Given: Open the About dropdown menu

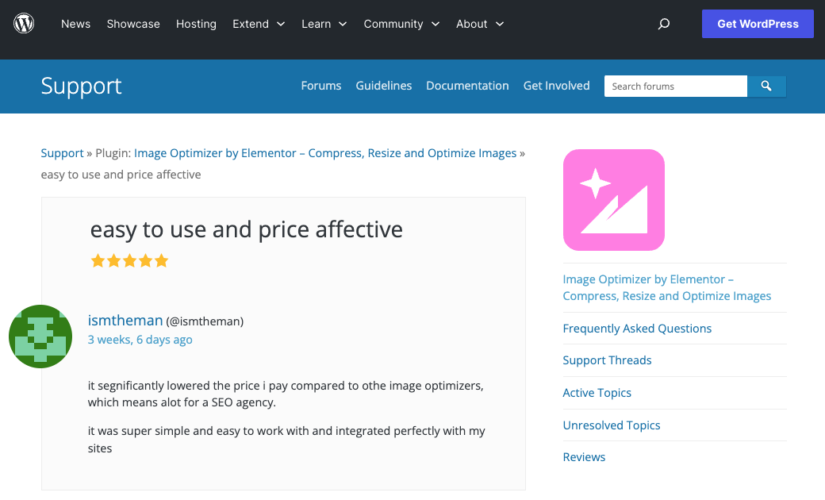Looking at the screenshot, I should (480, 24).
